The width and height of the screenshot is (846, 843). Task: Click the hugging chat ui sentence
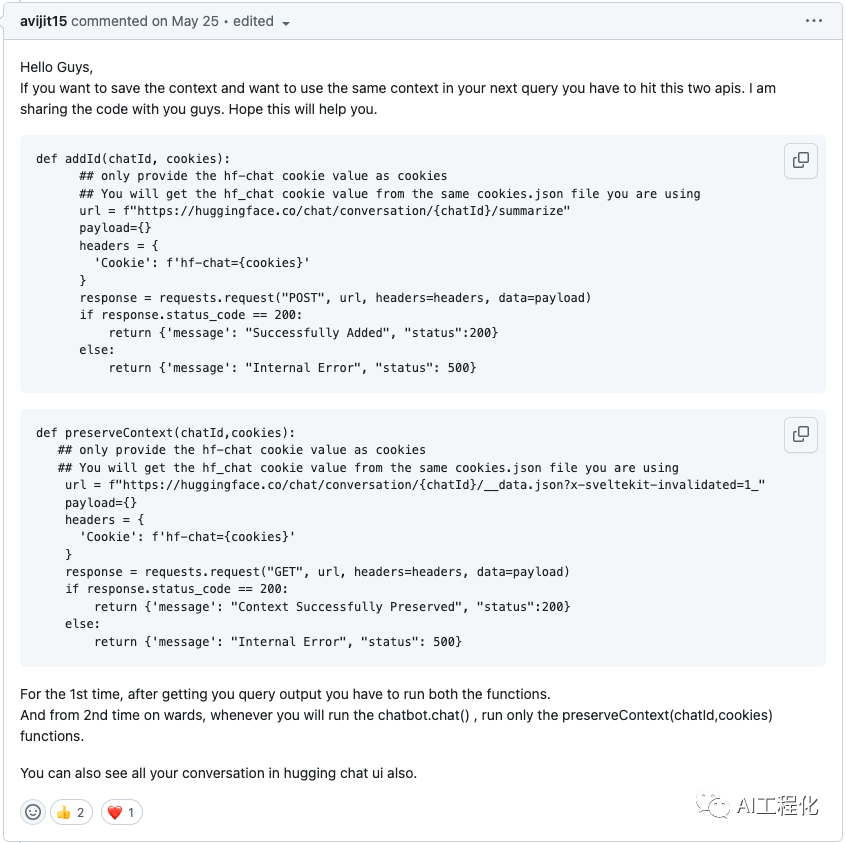[x=218, y=773]
